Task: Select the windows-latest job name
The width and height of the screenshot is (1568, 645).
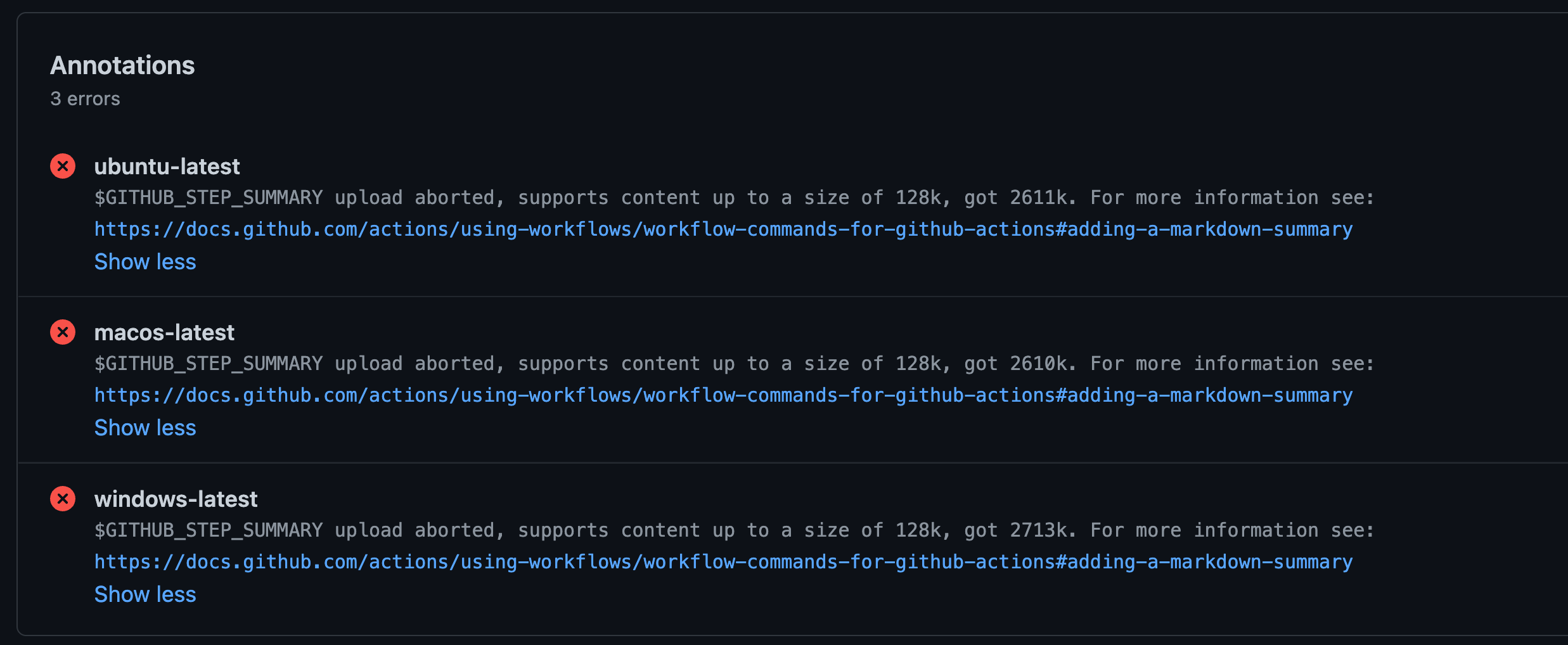Action: (x=176, y=499)
